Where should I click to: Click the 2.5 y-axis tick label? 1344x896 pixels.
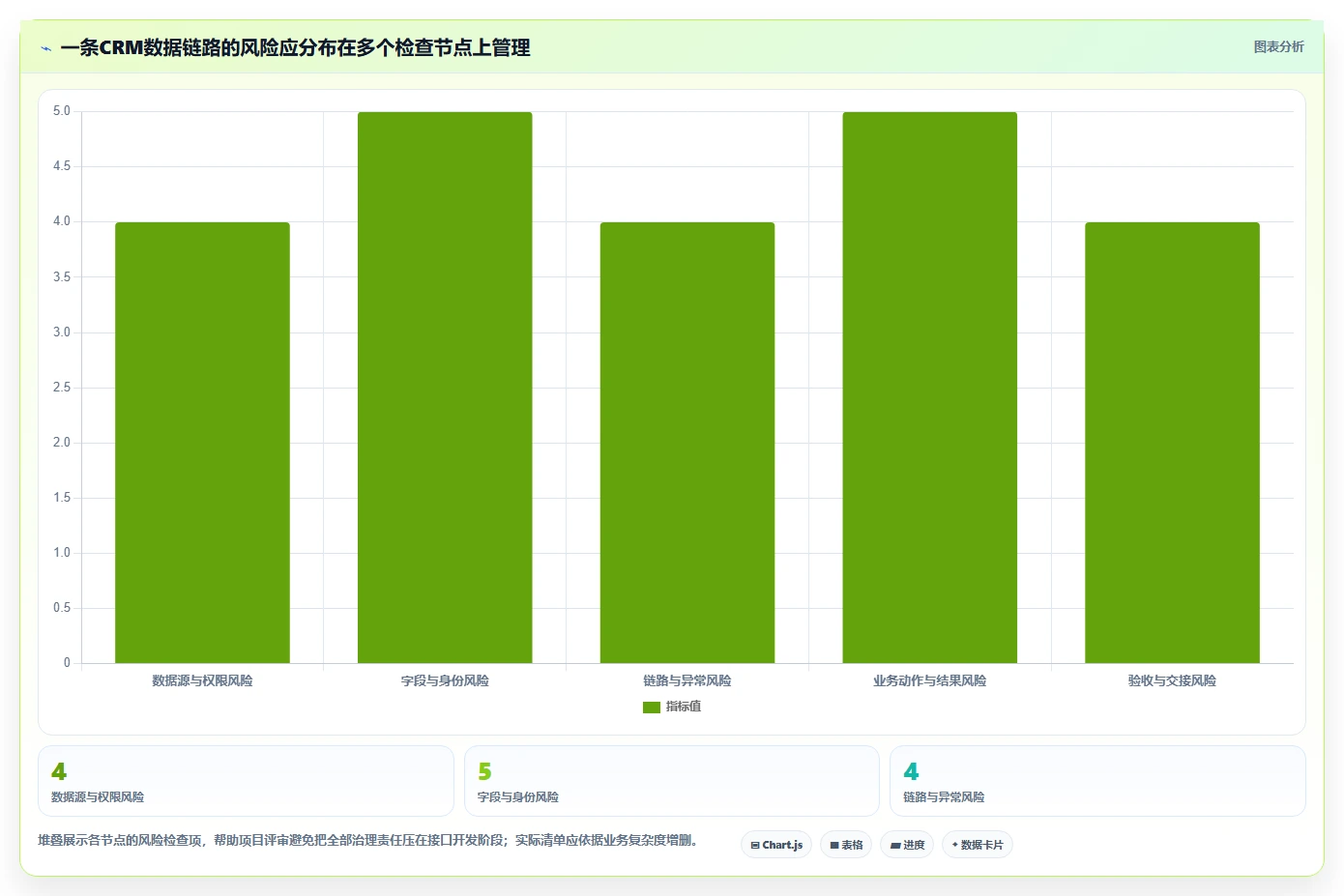tap(62, 388)
